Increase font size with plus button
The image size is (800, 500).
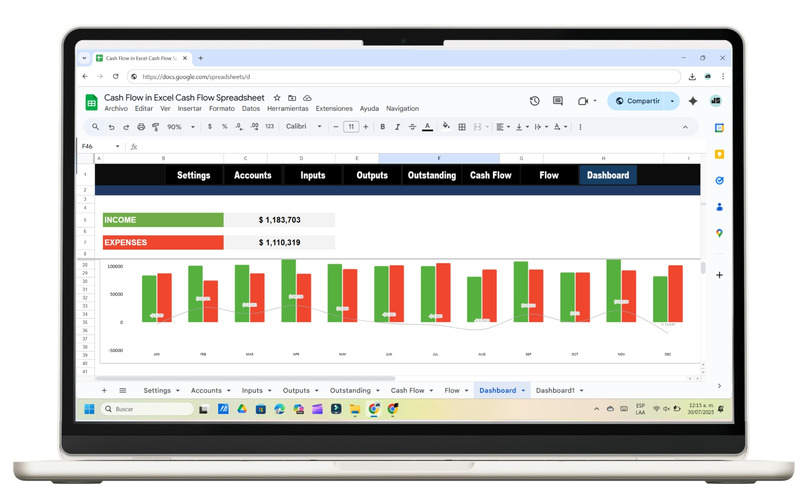(366, 127)
